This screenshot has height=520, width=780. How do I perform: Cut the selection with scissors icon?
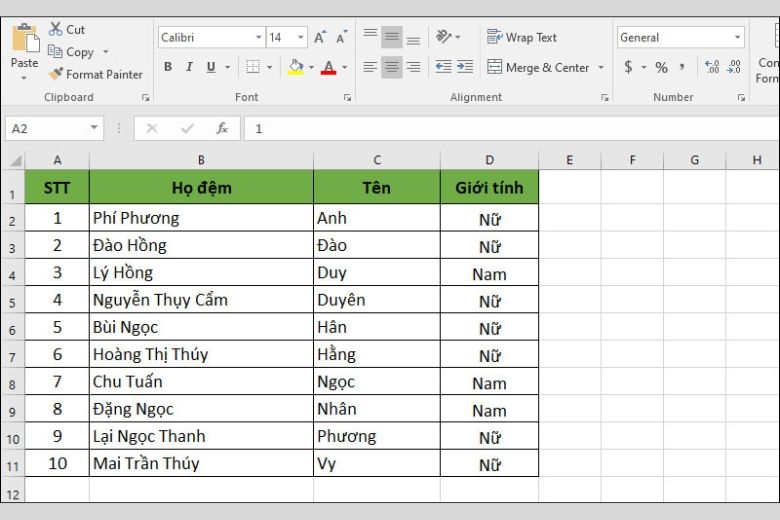pos(67,29)
